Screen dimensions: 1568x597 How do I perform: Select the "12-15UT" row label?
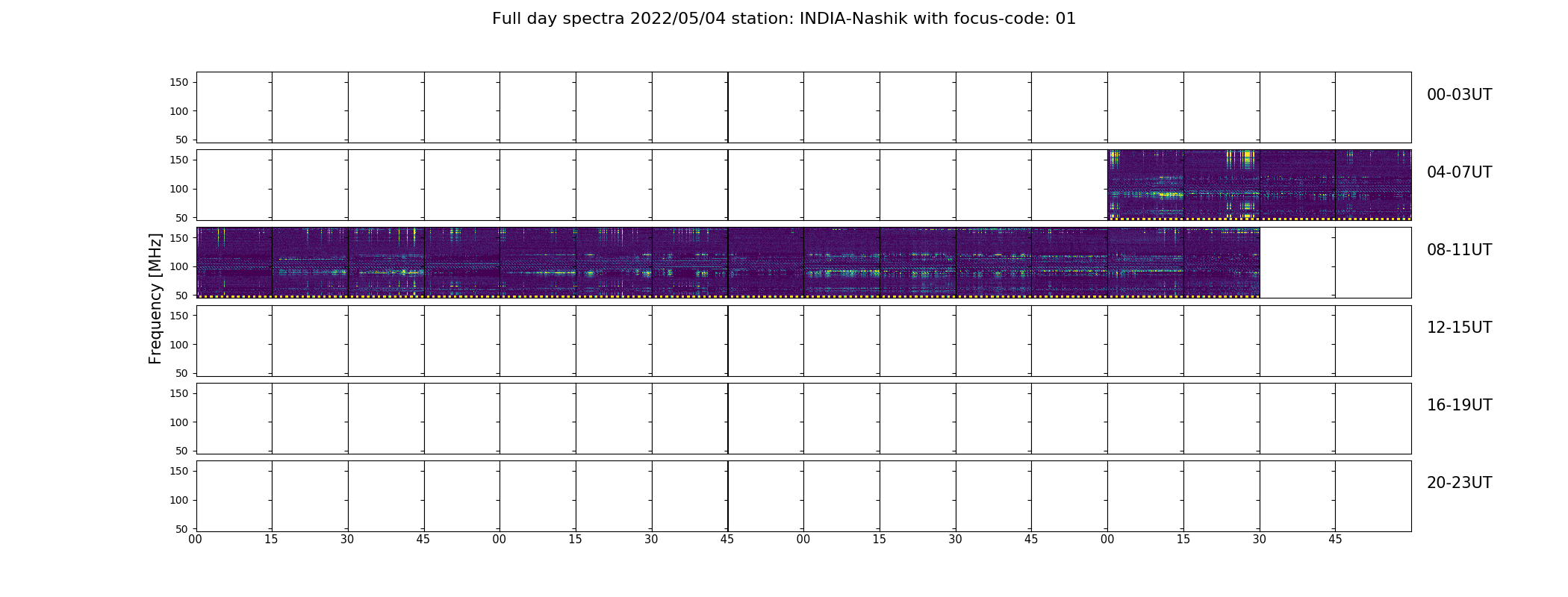click(x=1459, y=328)
